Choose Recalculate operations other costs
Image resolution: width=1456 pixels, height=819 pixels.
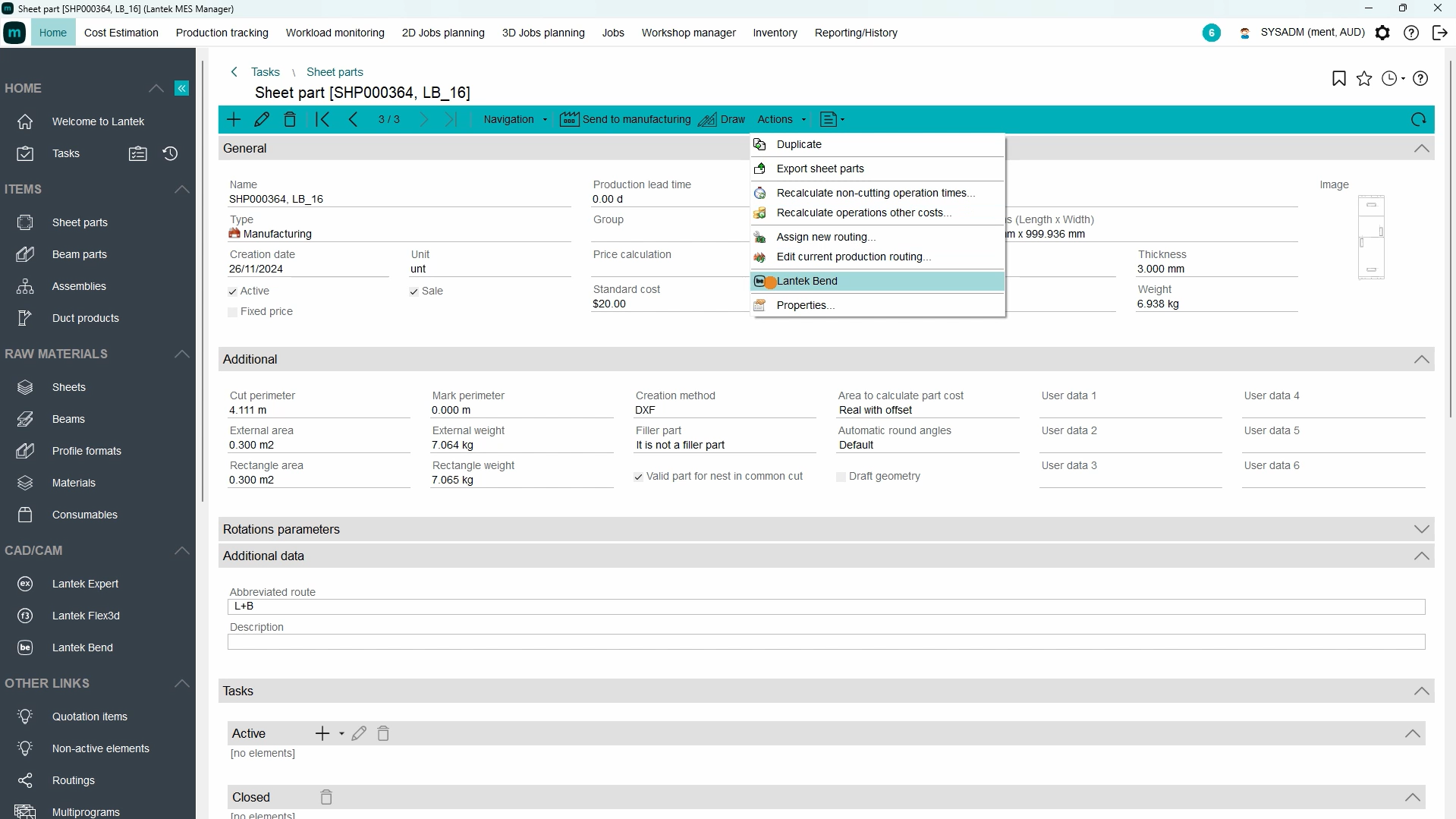click(x=878, y=213)
